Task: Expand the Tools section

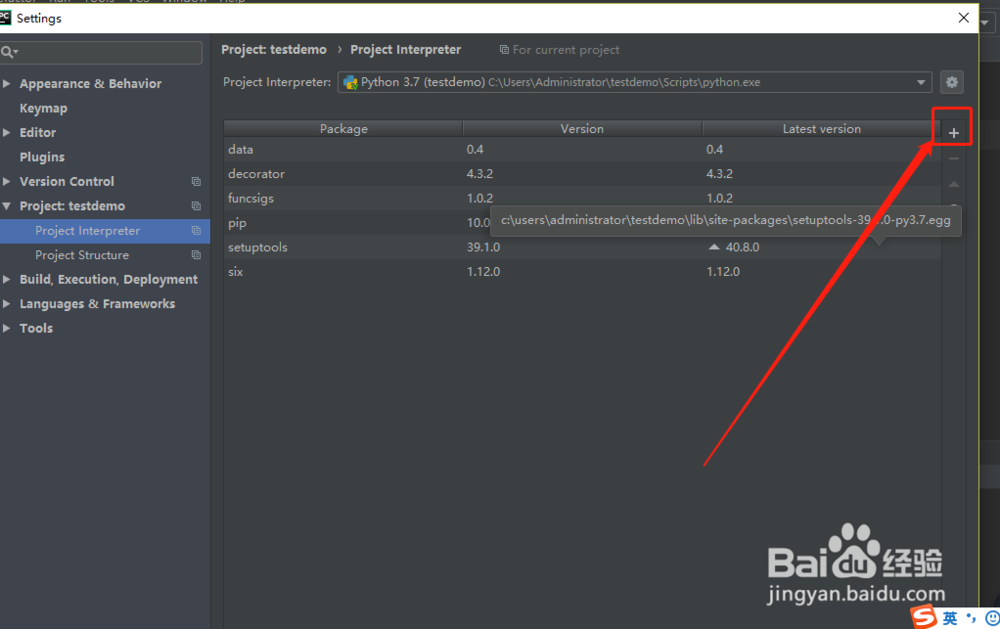Action: (7, 328)
